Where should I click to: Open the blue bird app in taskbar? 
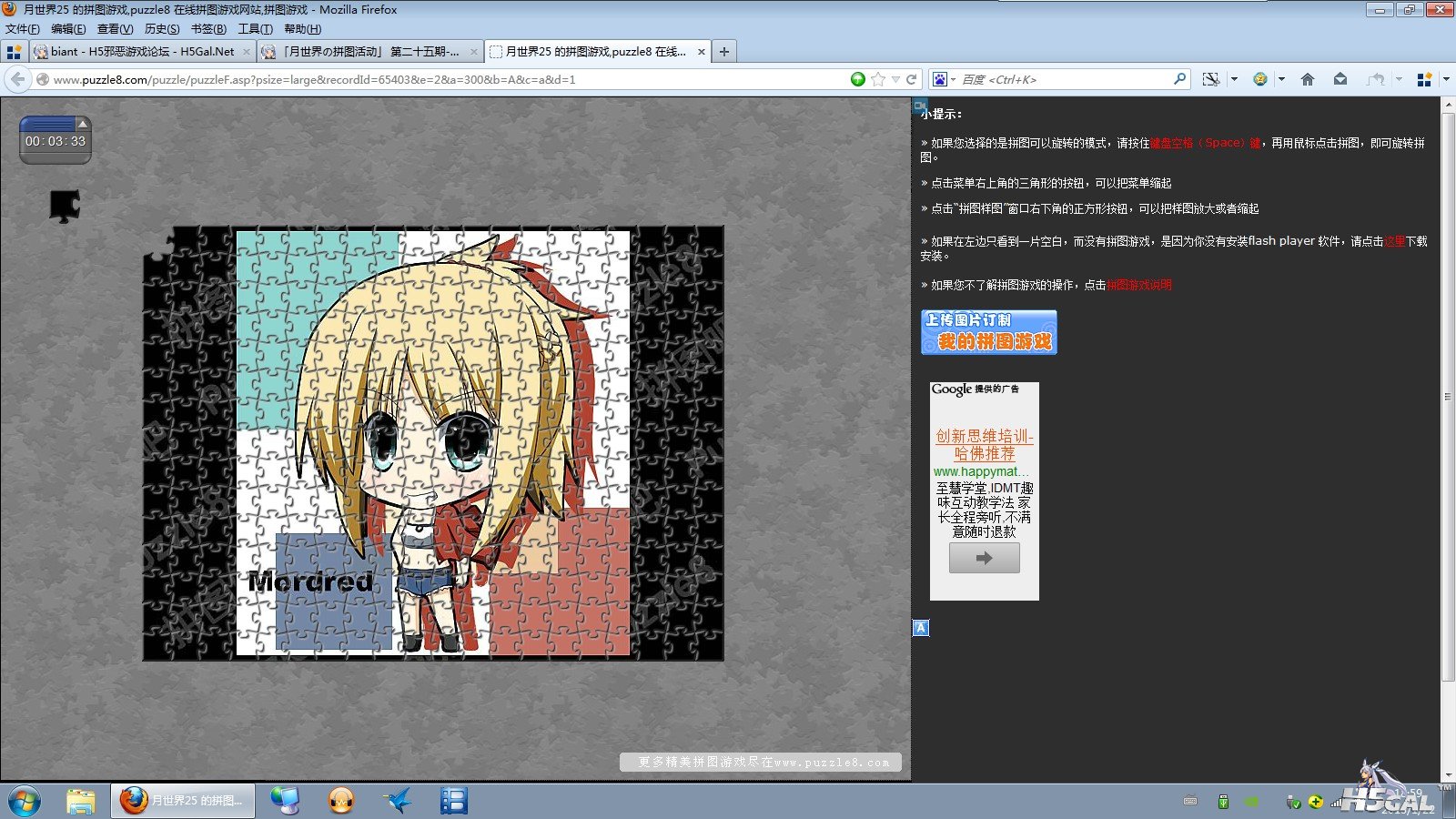(398, 801)
